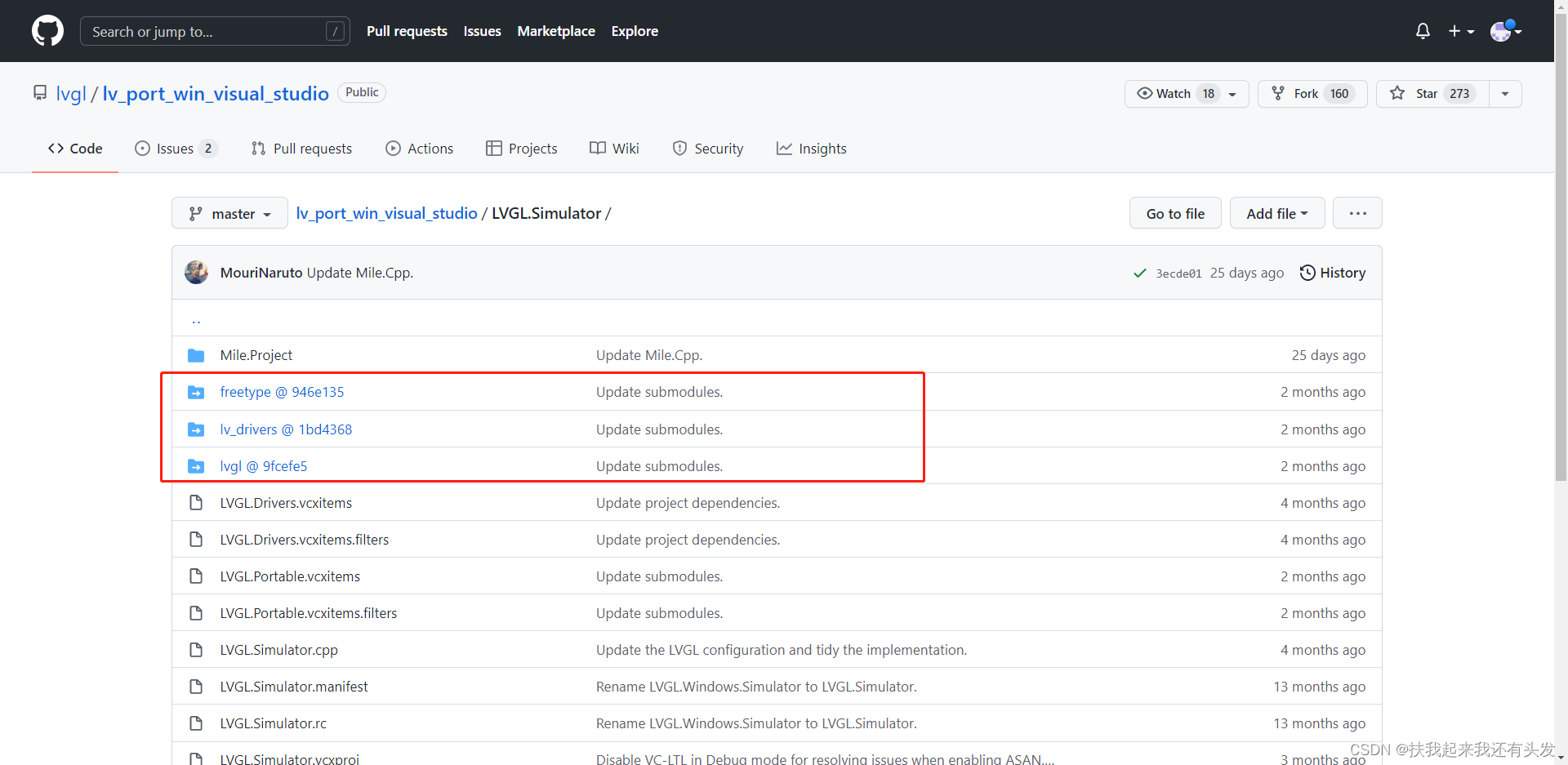Open LVGL.Simulator.rc file
The width and height of the screenshot is (1568, 765).
click(x=274, y=723)
